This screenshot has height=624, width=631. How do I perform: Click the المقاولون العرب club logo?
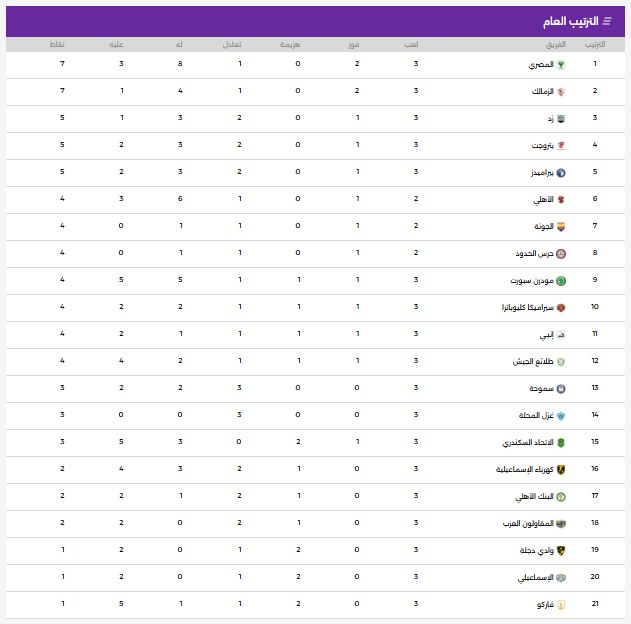[x=561, y=523]
